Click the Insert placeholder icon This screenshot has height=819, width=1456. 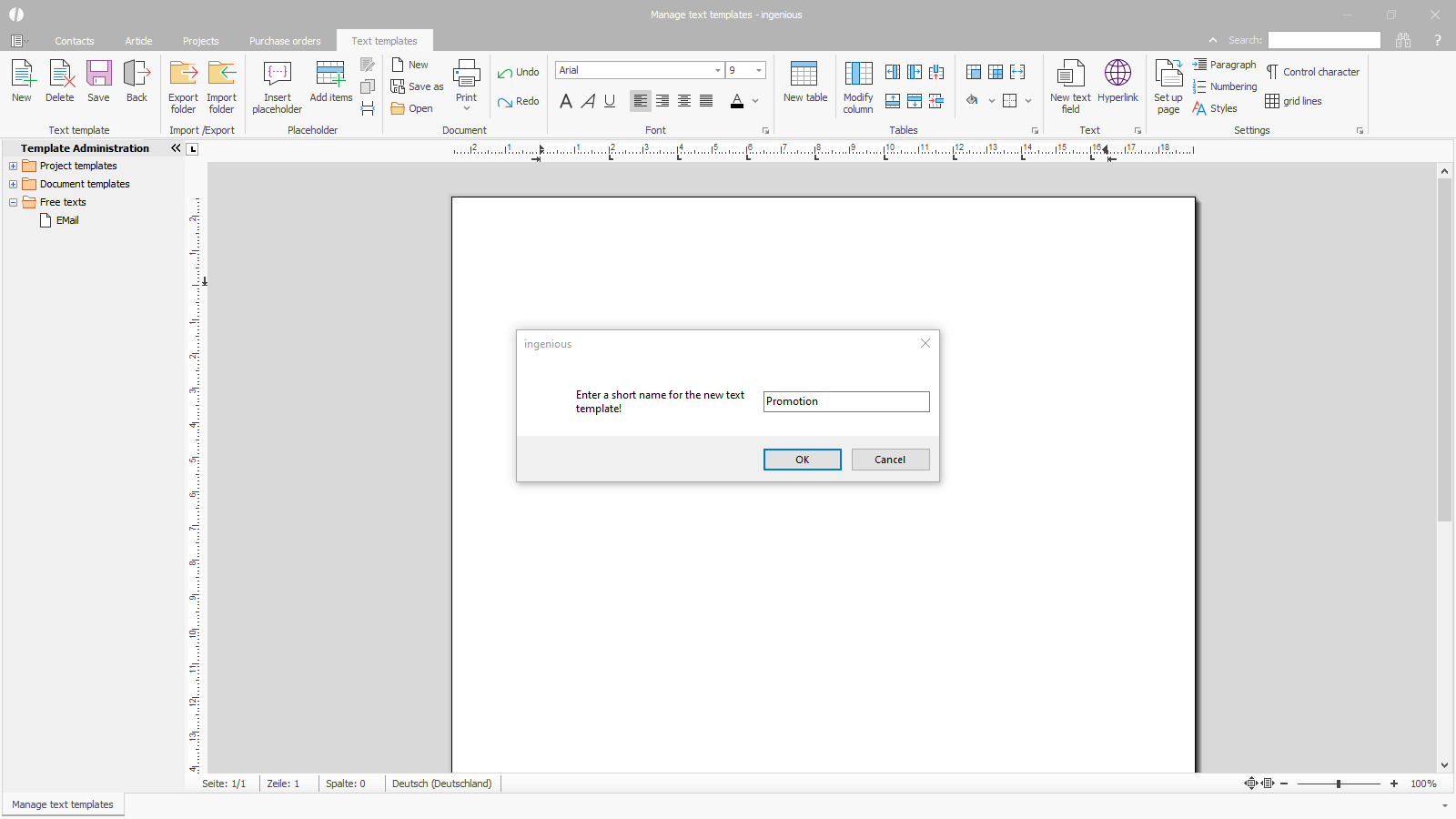(277, 74)
